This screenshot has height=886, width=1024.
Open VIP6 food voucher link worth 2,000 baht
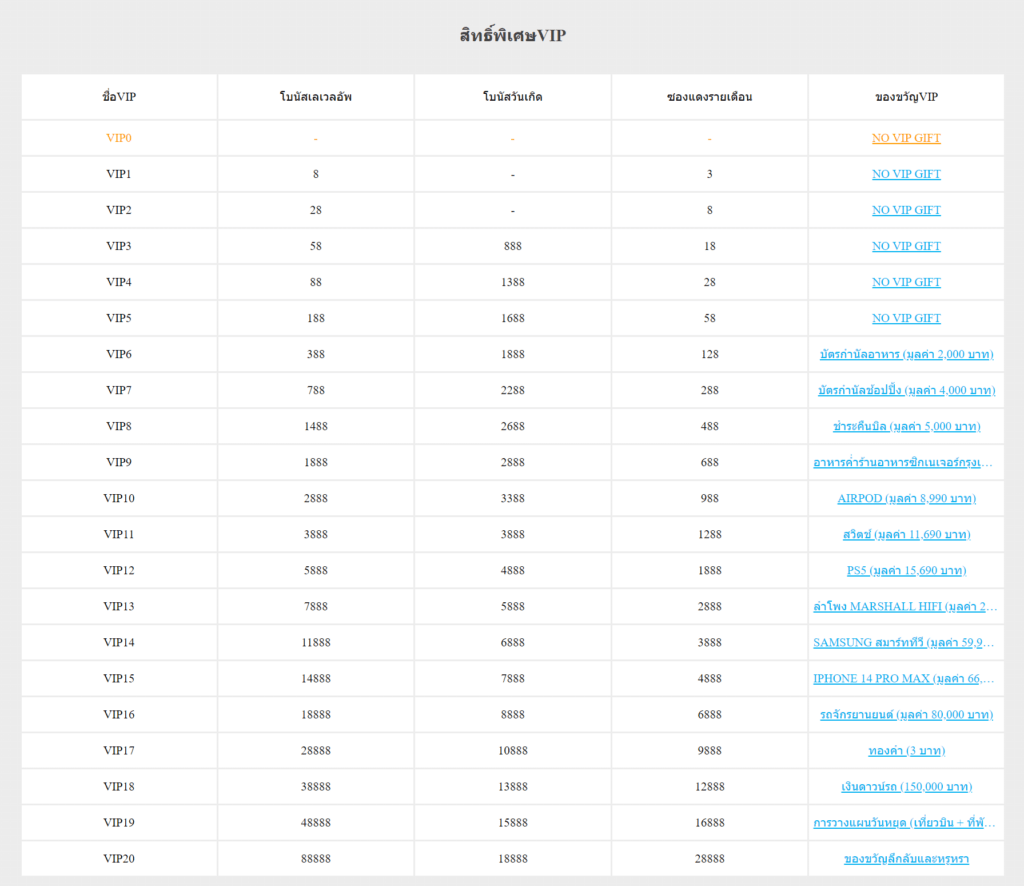click(906, 354)
